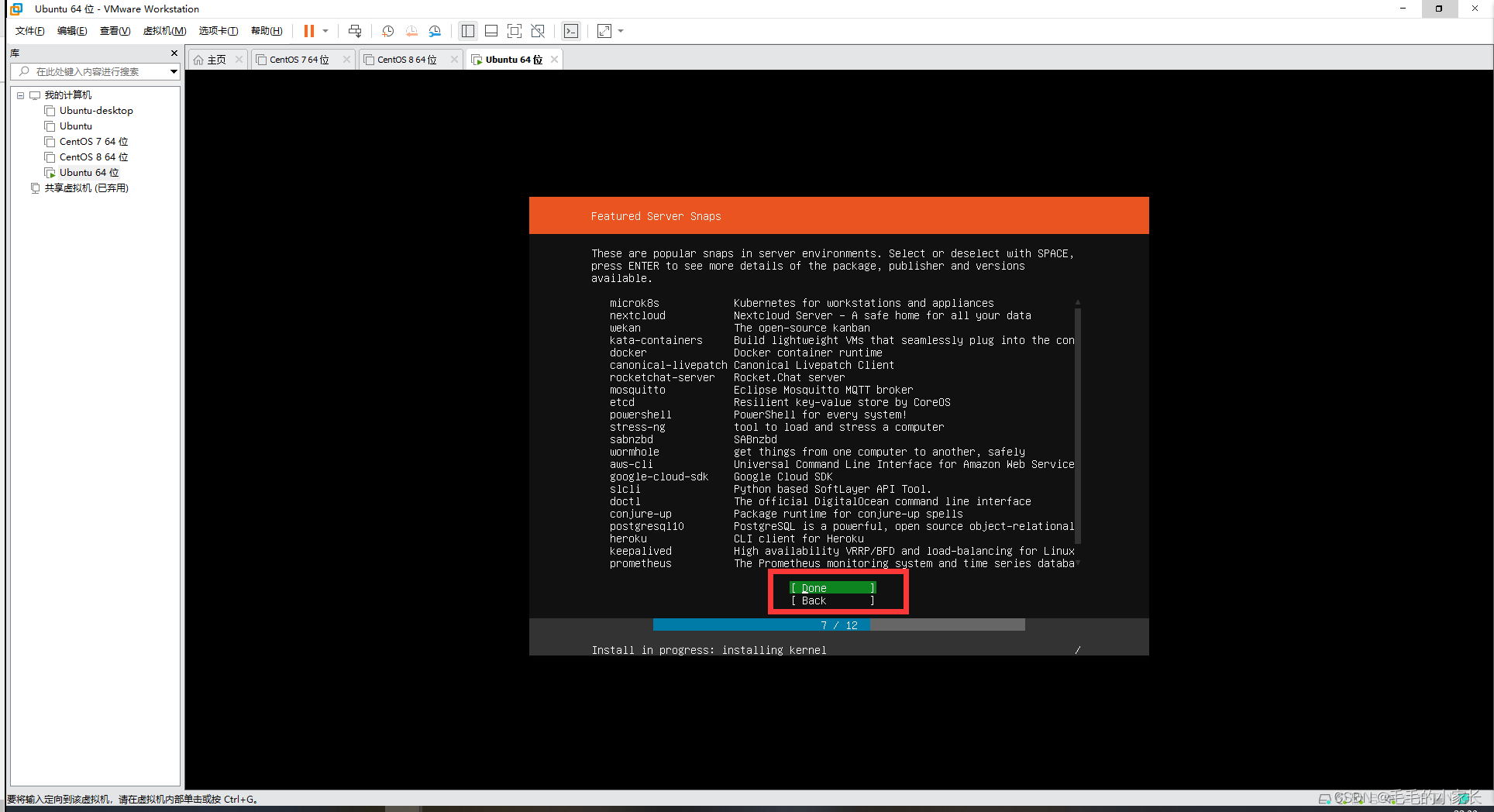1494x812 pixels.
Task: Select Ubuntu 64 位 in the library tree
Action: (89, 173)
